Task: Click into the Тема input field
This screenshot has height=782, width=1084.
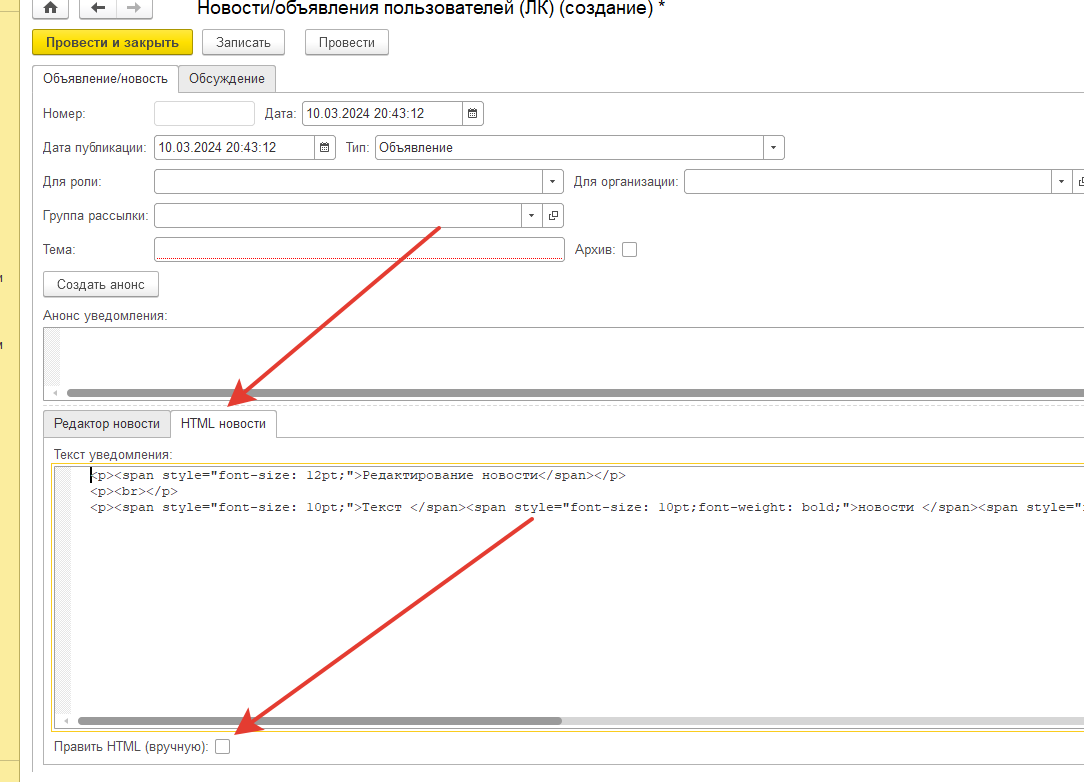Action: (x=360, y=249)
